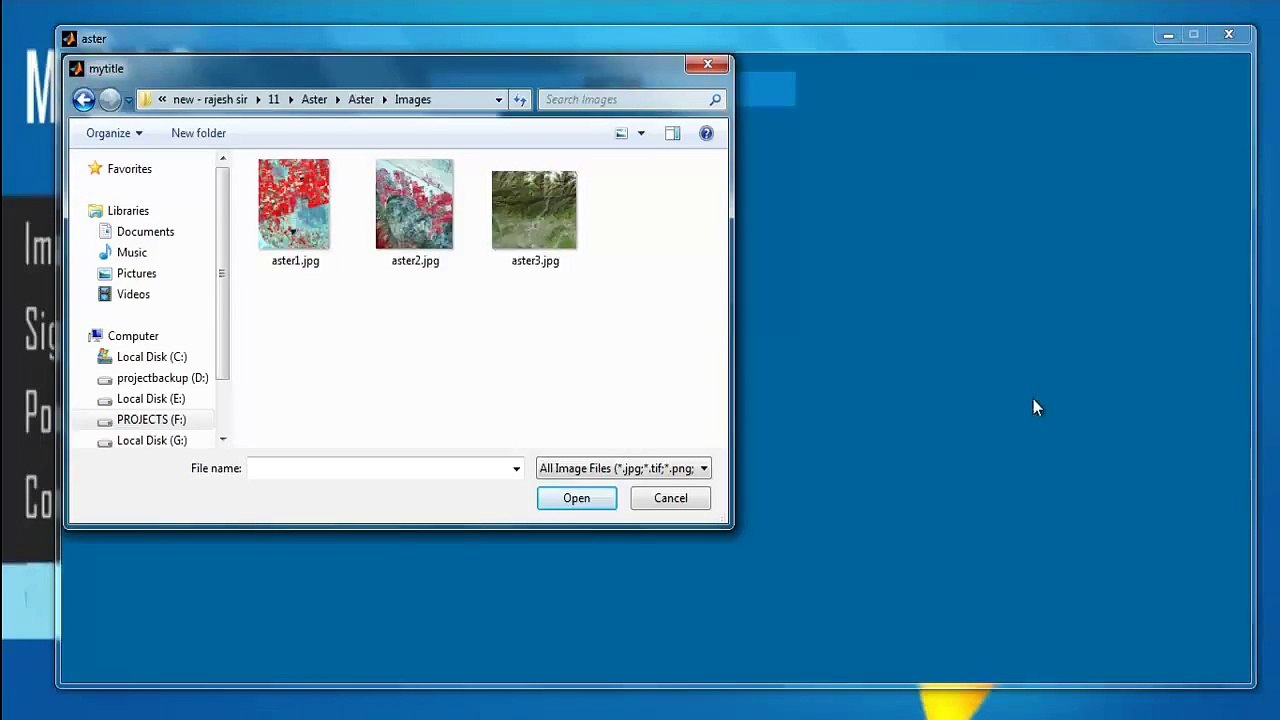The width and height of the screenshot is (1280, 720).
Task: Open projectbackup (D:) drive
Action: tap(162, 378)
